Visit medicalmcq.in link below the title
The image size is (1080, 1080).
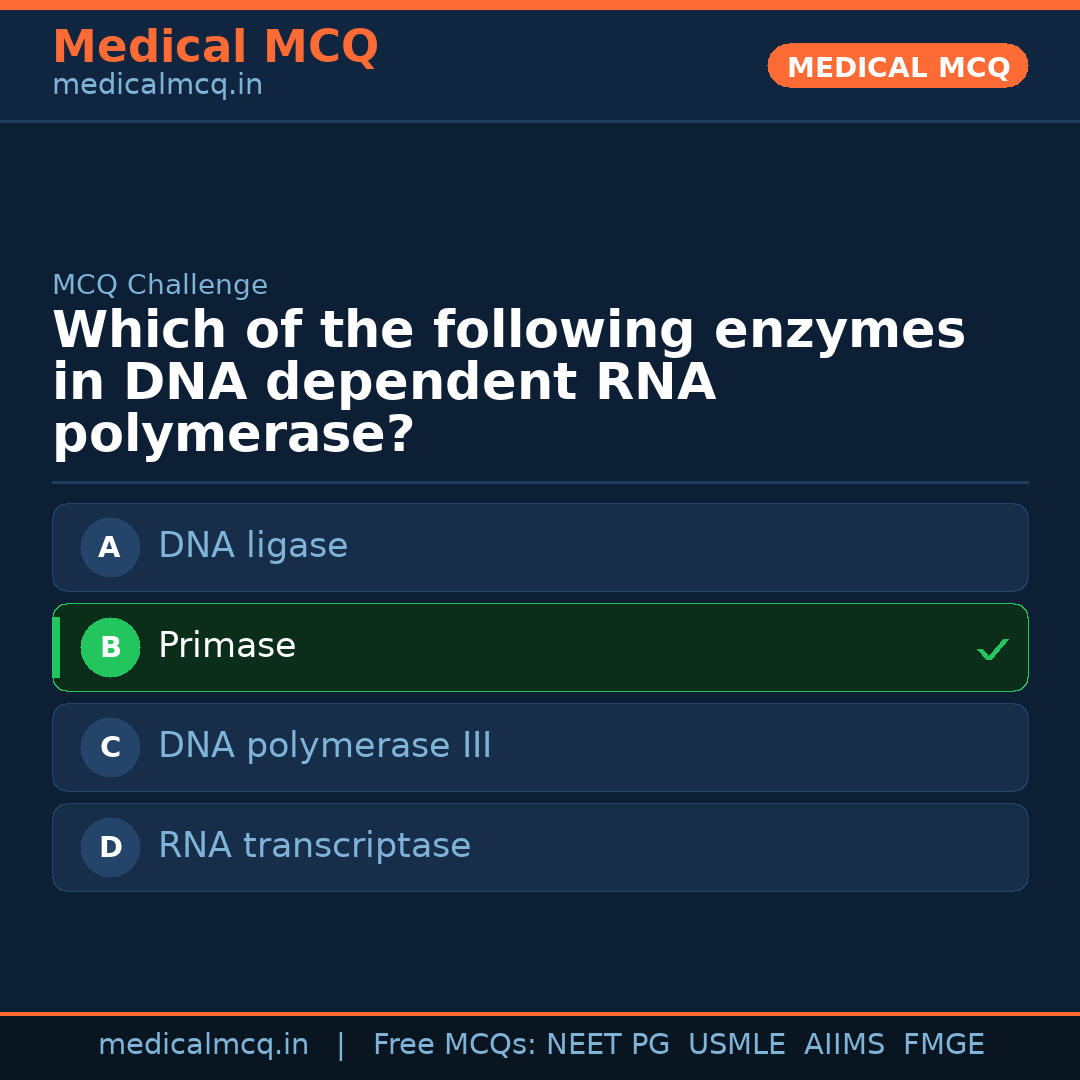pyautogui.click(x=157, y=85)
